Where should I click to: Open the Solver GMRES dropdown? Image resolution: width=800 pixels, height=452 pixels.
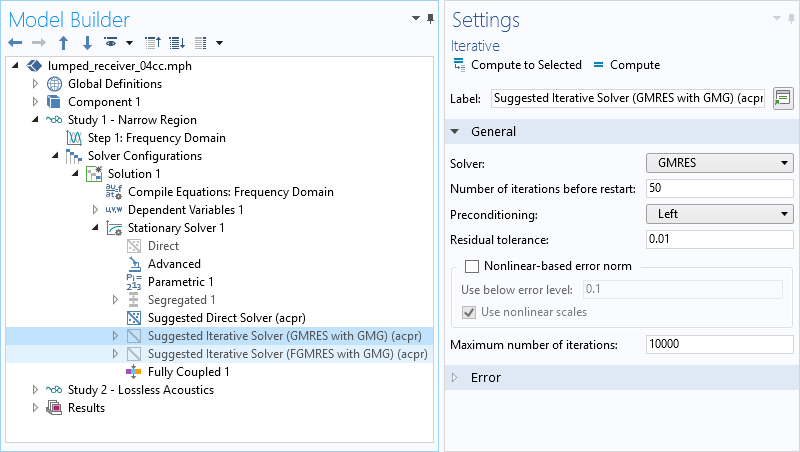point(720,163)
